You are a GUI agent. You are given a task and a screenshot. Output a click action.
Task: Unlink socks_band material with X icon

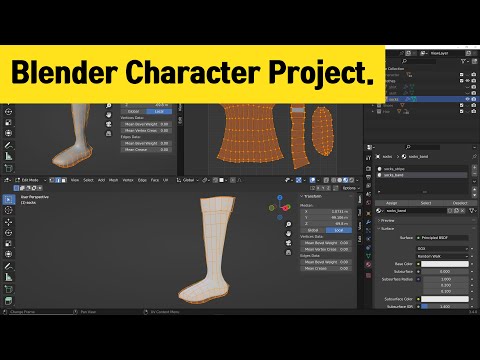click(462, 211)
